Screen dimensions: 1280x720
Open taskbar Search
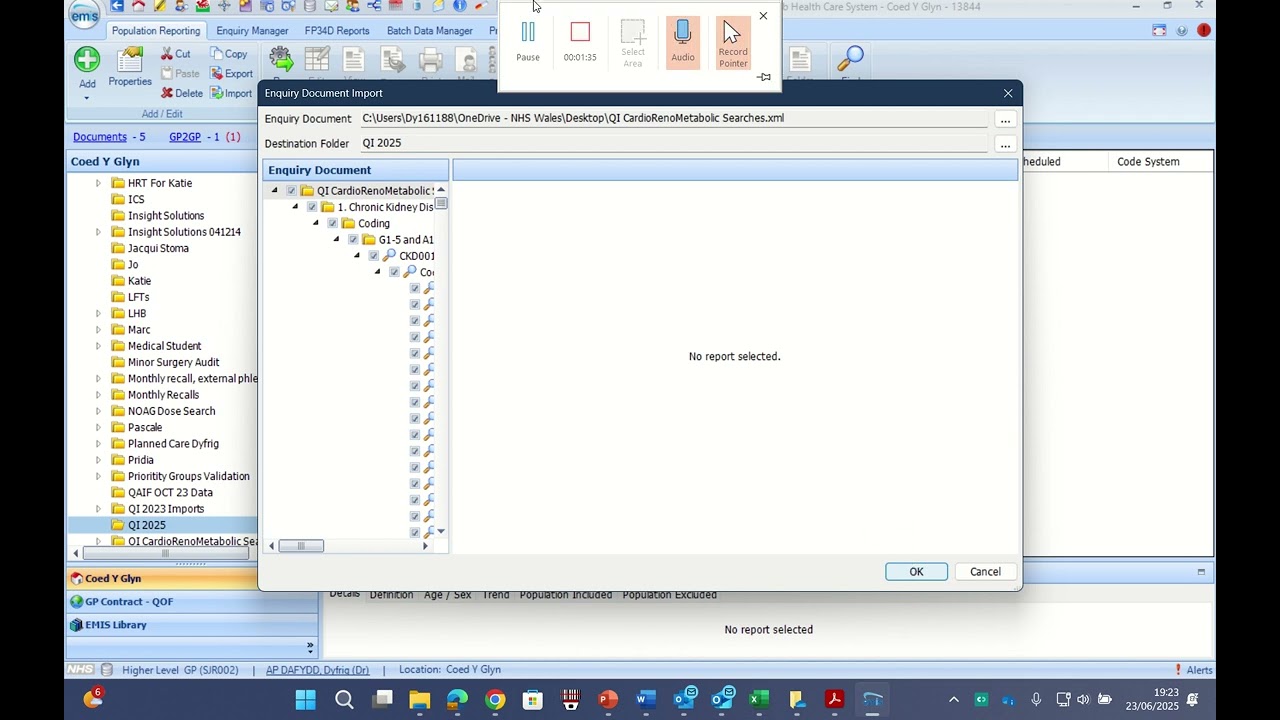point(344,699)
